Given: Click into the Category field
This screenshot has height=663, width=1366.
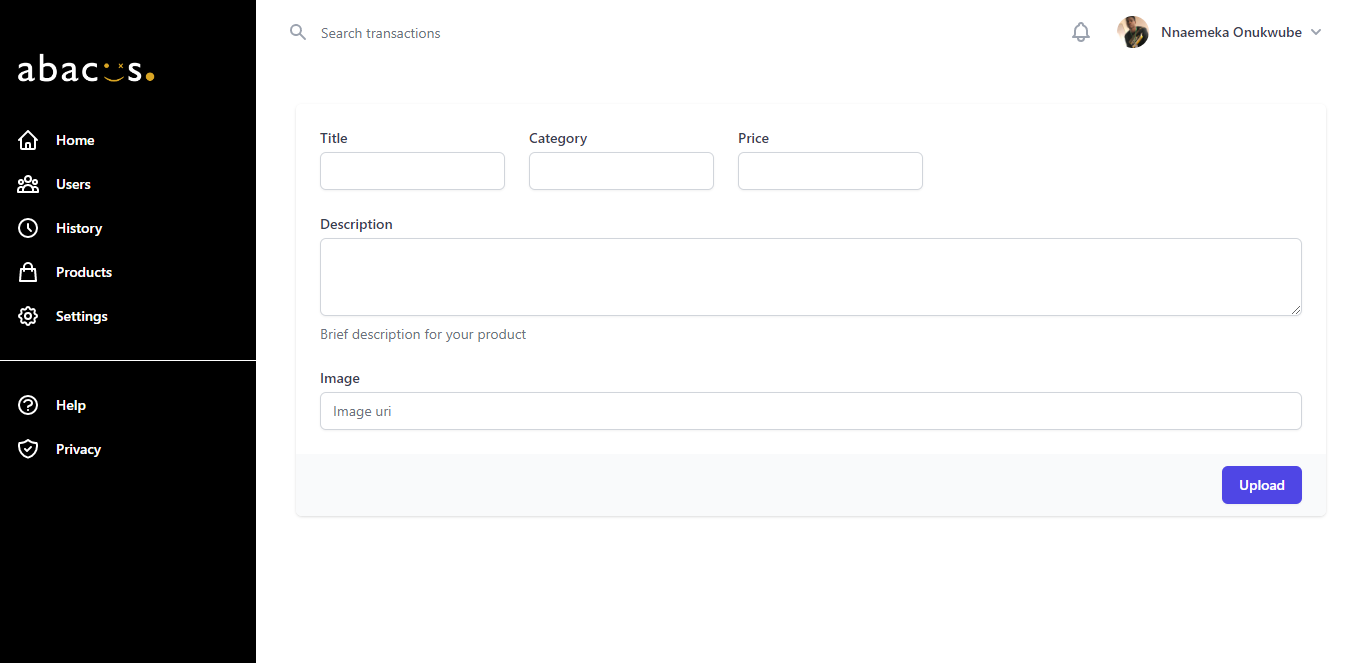Looking at the screenshot, I should [621, 171].
